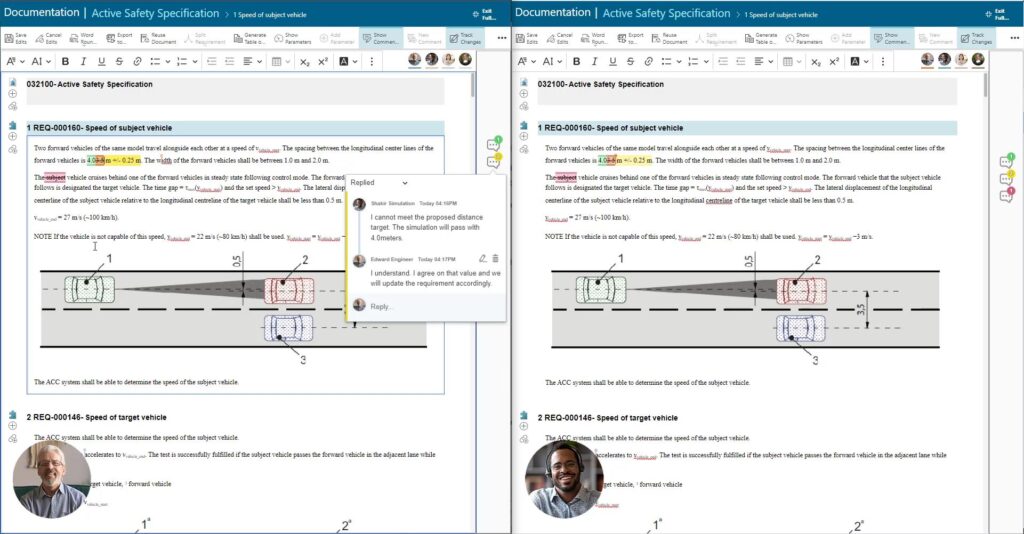Toggle Show Comments in right window
Image resolution: width=1024 pixels, height=534 pixels.
click(x=891, y=39)
